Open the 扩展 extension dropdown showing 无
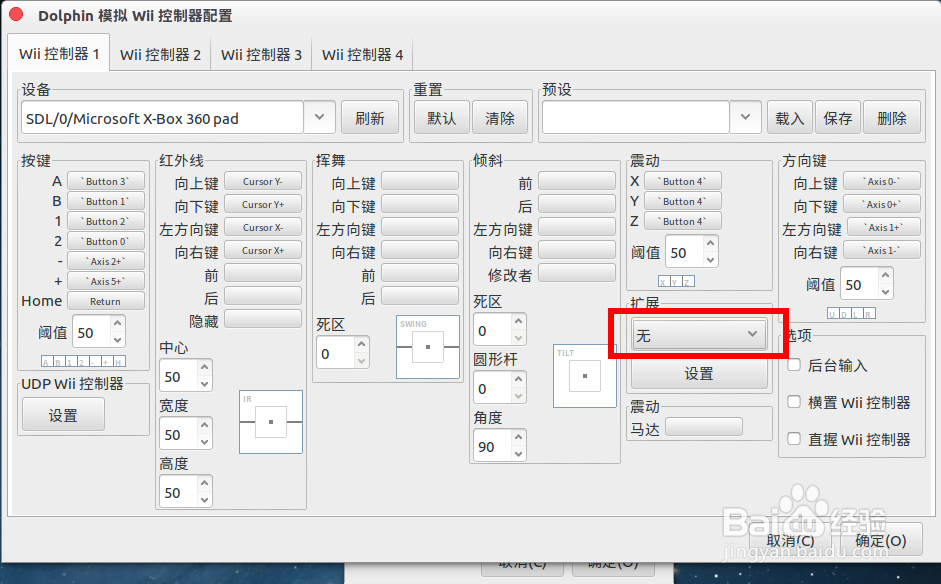This screenshot has width=941, height=584. [699, 335]
